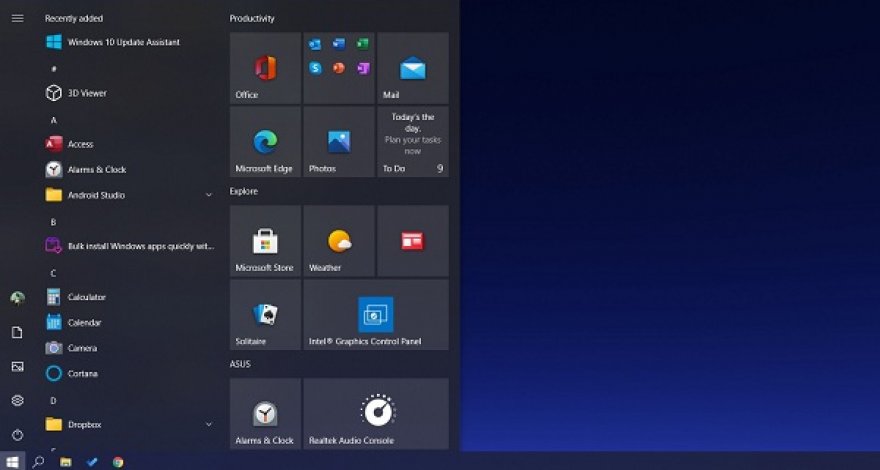Viewport: 880px width, 470px height.
Task: Click the Outlook icon in Office folder tile
Action: pos(315,44)
